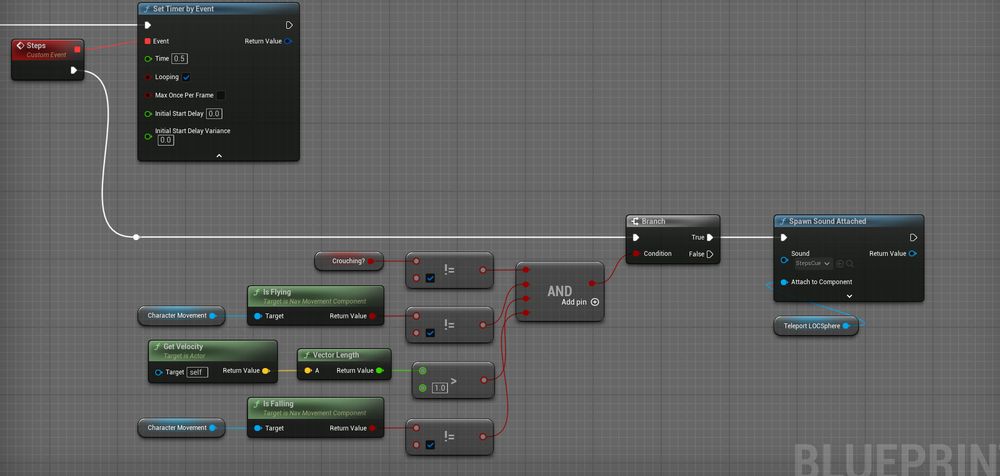Click Vector Length's A input pin
Screen dimensions: 1000x476
(308, 371)
